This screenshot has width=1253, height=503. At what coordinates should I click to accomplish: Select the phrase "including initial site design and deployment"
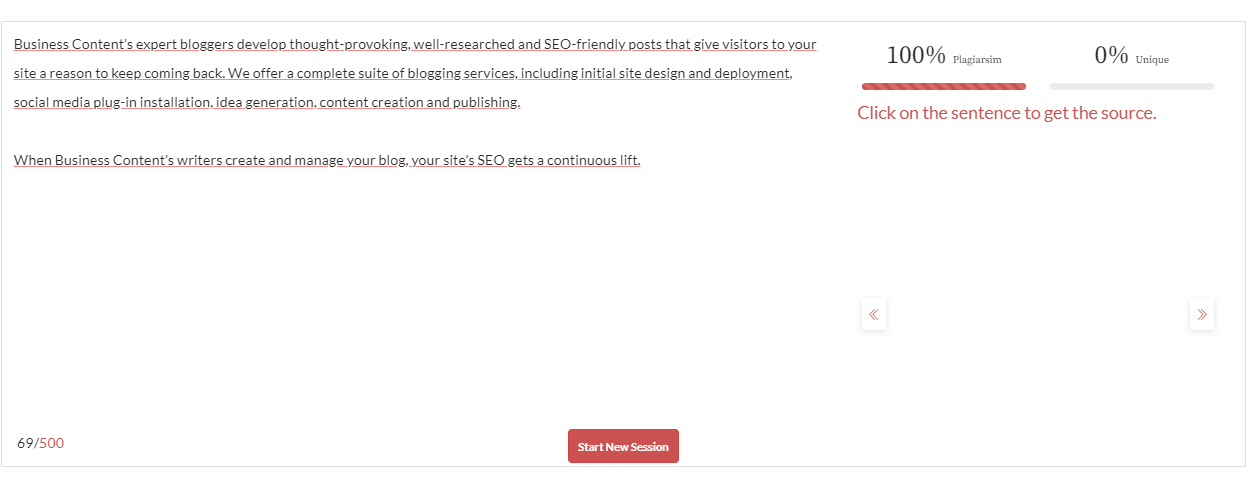655,74
